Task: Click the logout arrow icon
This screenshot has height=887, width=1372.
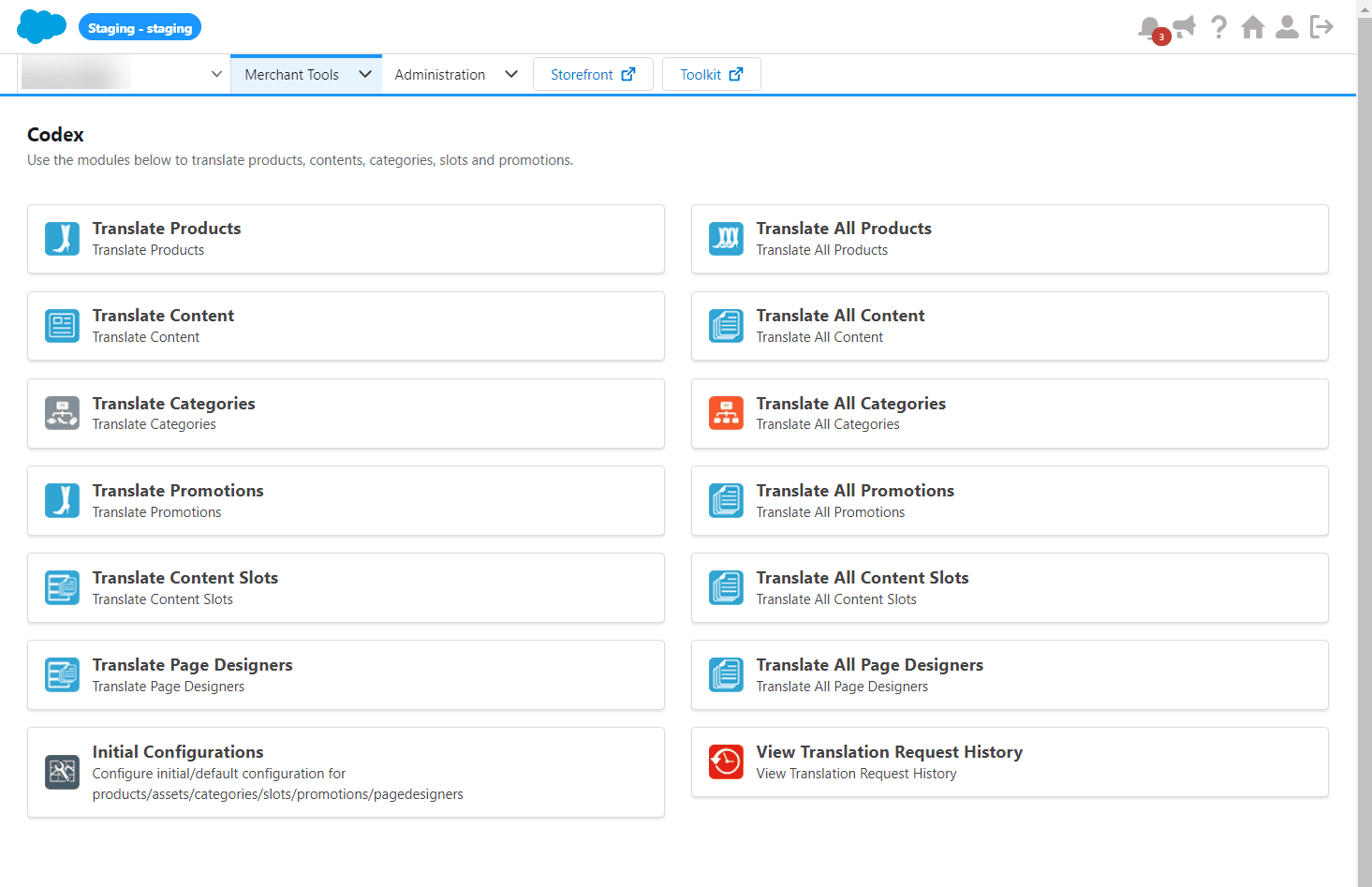Action: [x=1321, y=27]
